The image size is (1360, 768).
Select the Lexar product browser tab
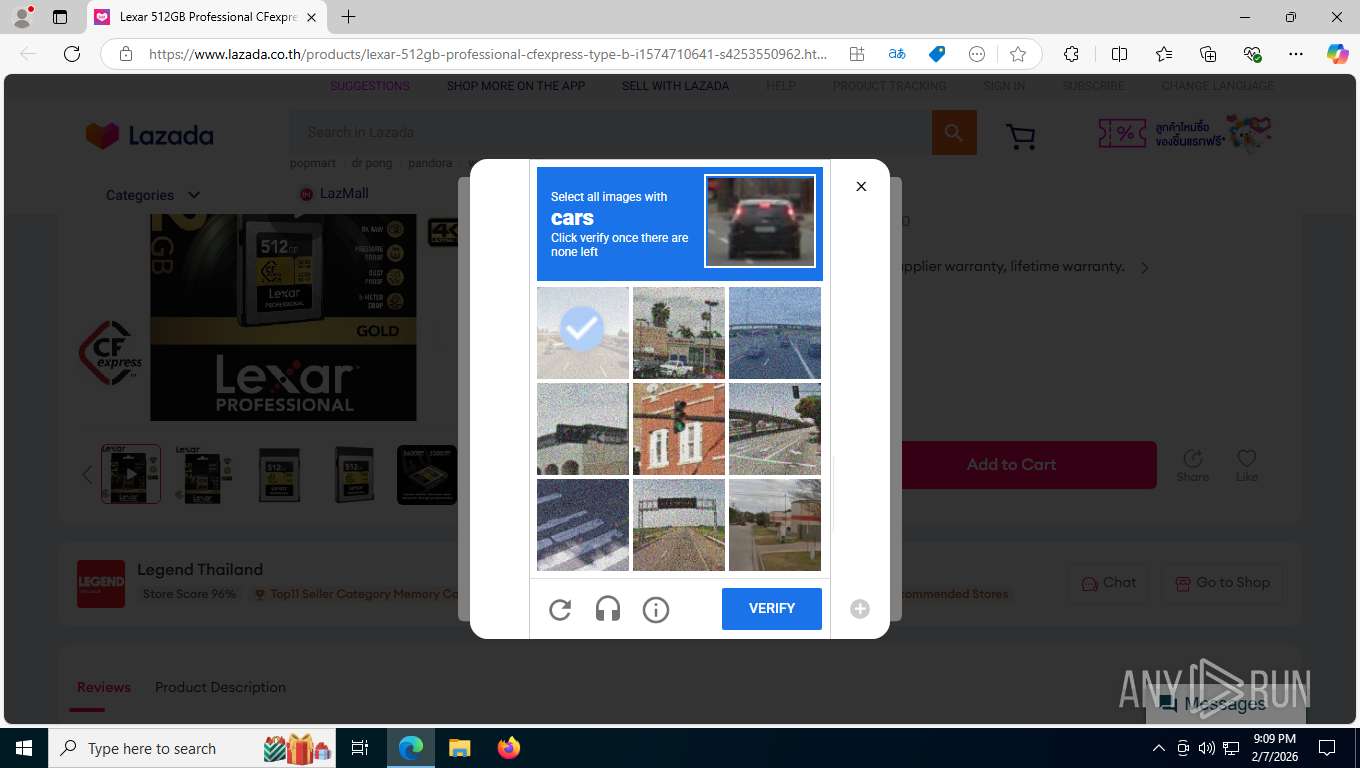point(207,17)
